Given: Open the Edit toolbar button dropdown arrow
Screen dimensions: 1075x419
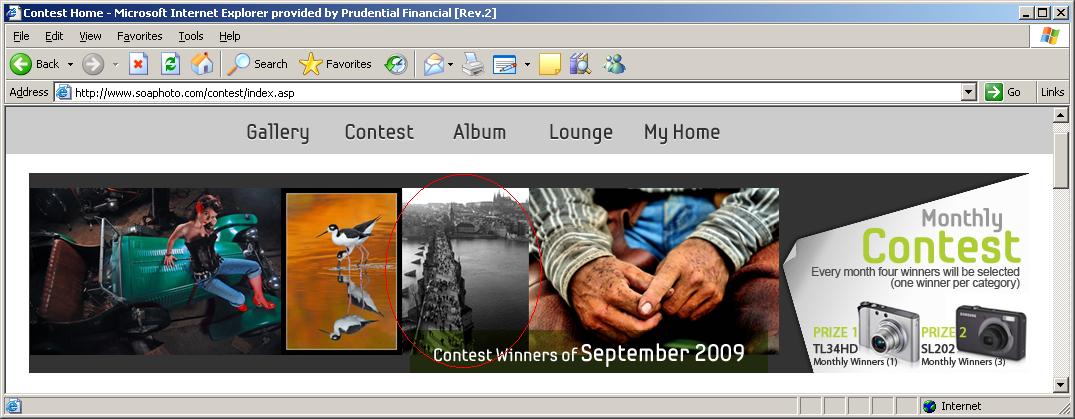Looking at the screenshot, I should (527, 64).
